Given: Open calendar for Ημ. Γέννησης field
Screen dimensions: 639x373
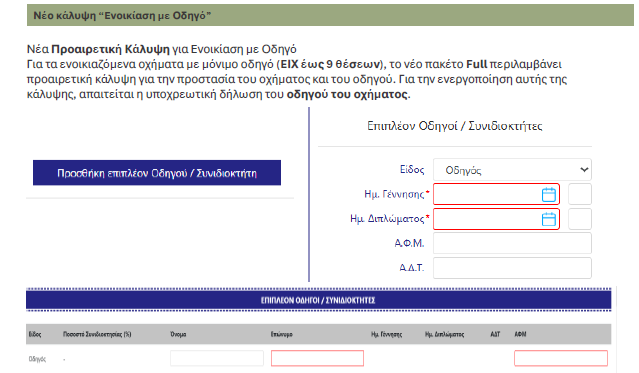Looking at the screenshot, I should click(x=549, y=194).
